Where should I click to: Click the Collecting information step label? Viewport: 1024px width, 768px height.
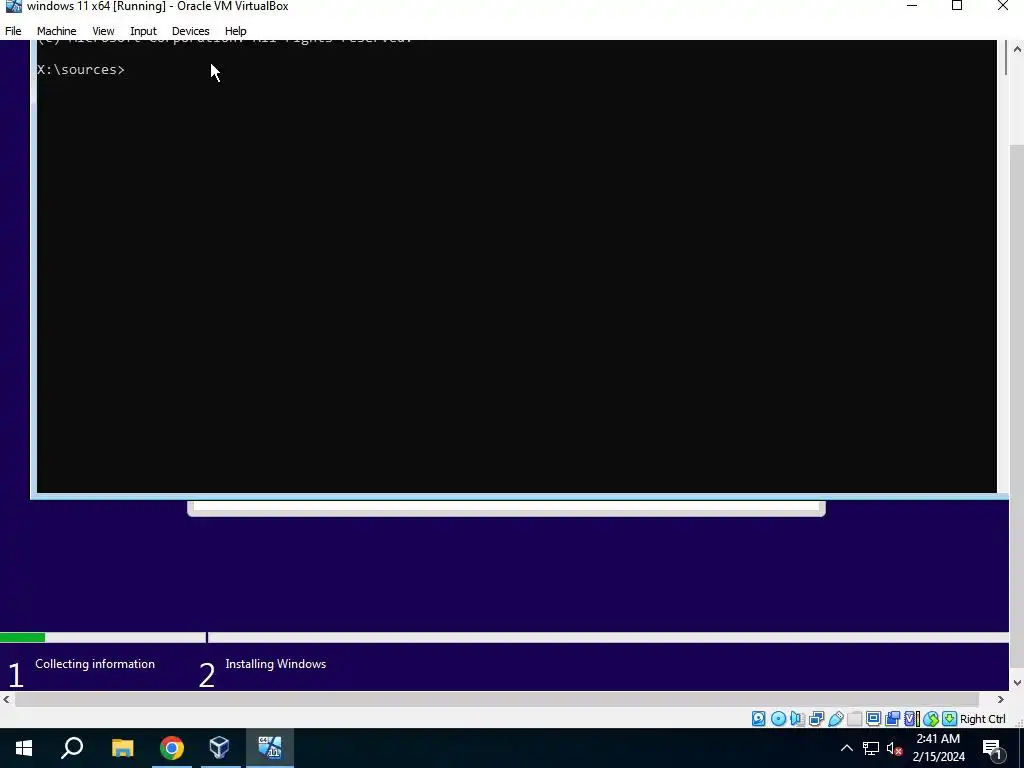[x=95, y=664]
